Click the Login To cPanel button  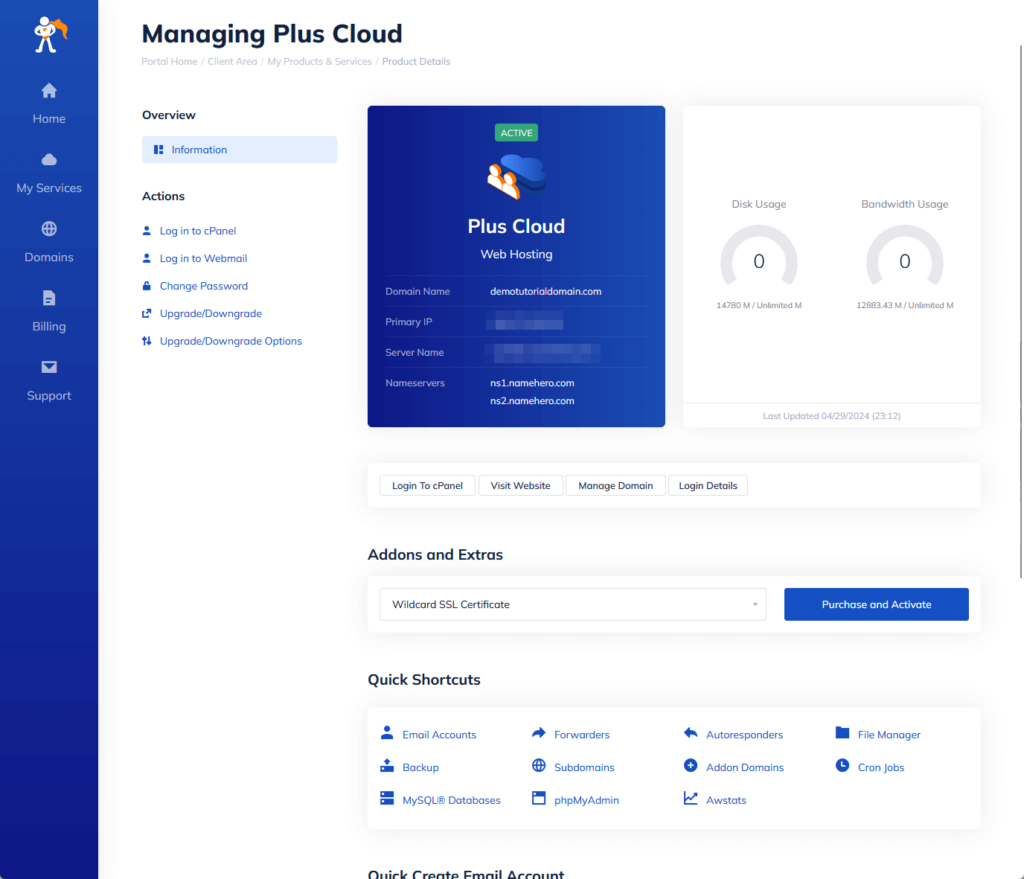(427, 485)
